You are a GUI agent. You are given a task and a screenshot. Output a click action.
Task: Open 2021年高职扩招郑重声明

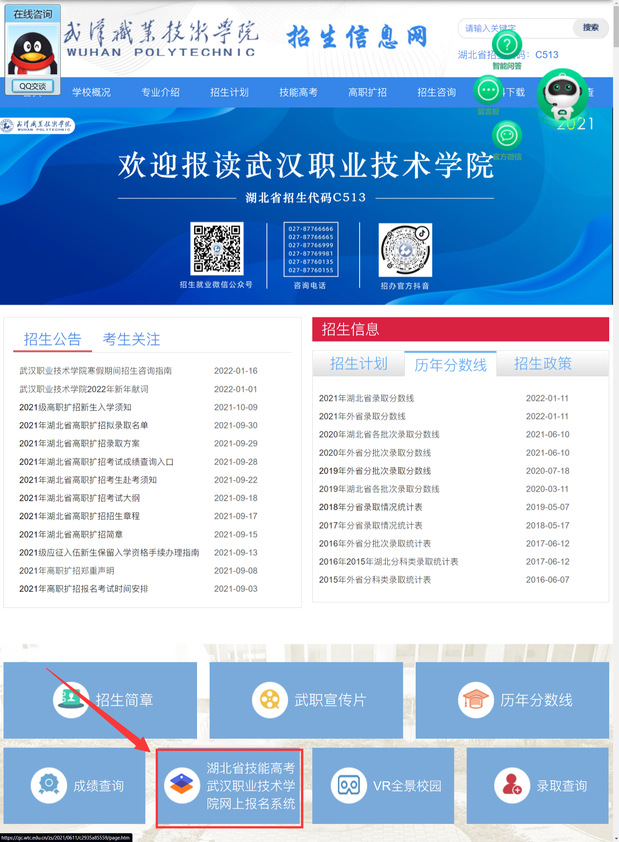tap(67, 571)
